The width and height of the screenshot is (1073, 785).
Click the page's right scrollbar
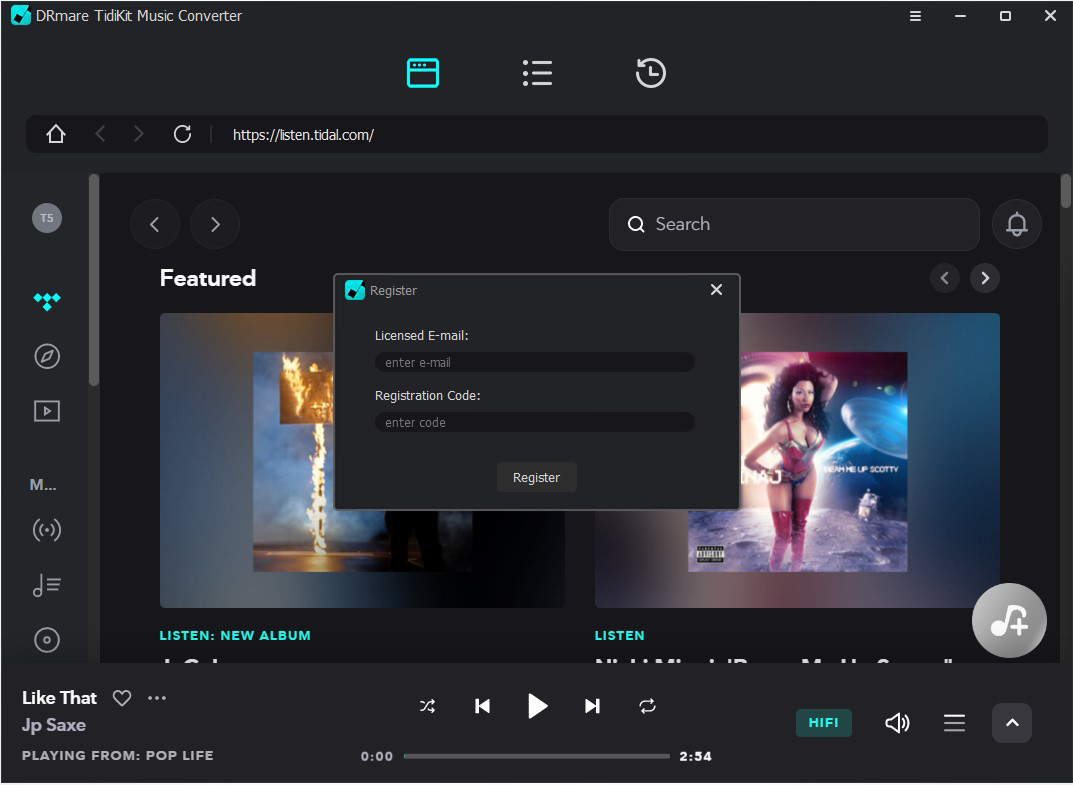1065,192
